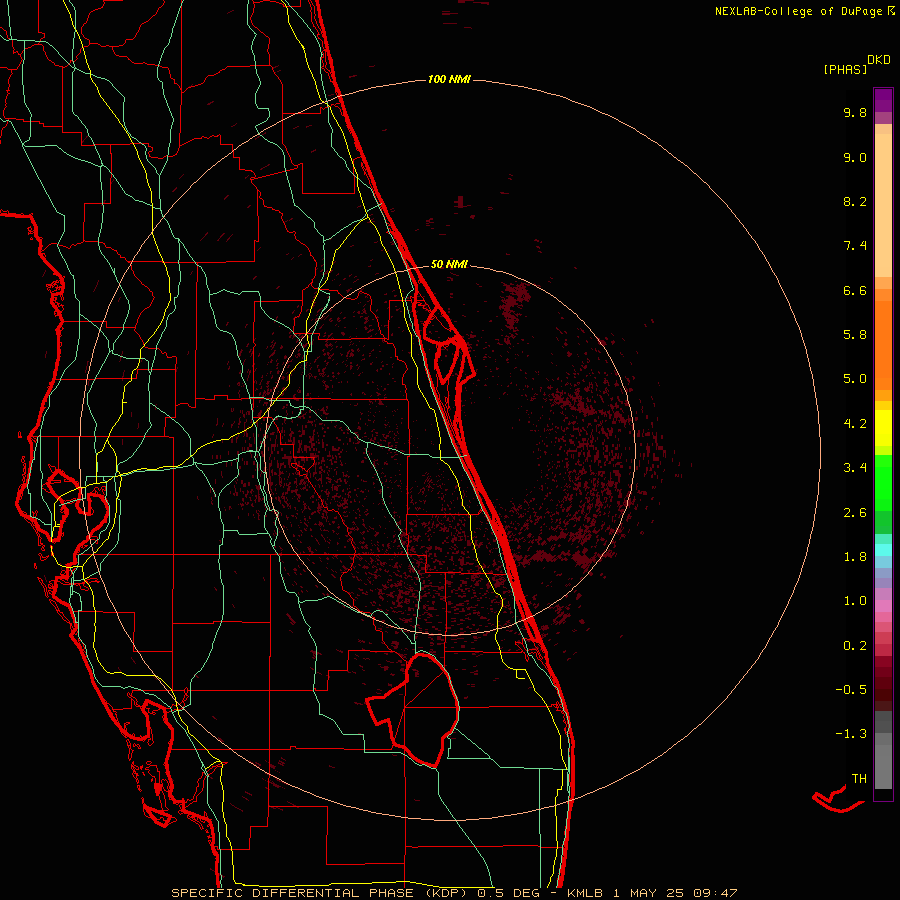The width and height of the screenshot is (900, 900).
Task: Click the -0.5 value on color scale
Action: [x=851, y=690]
